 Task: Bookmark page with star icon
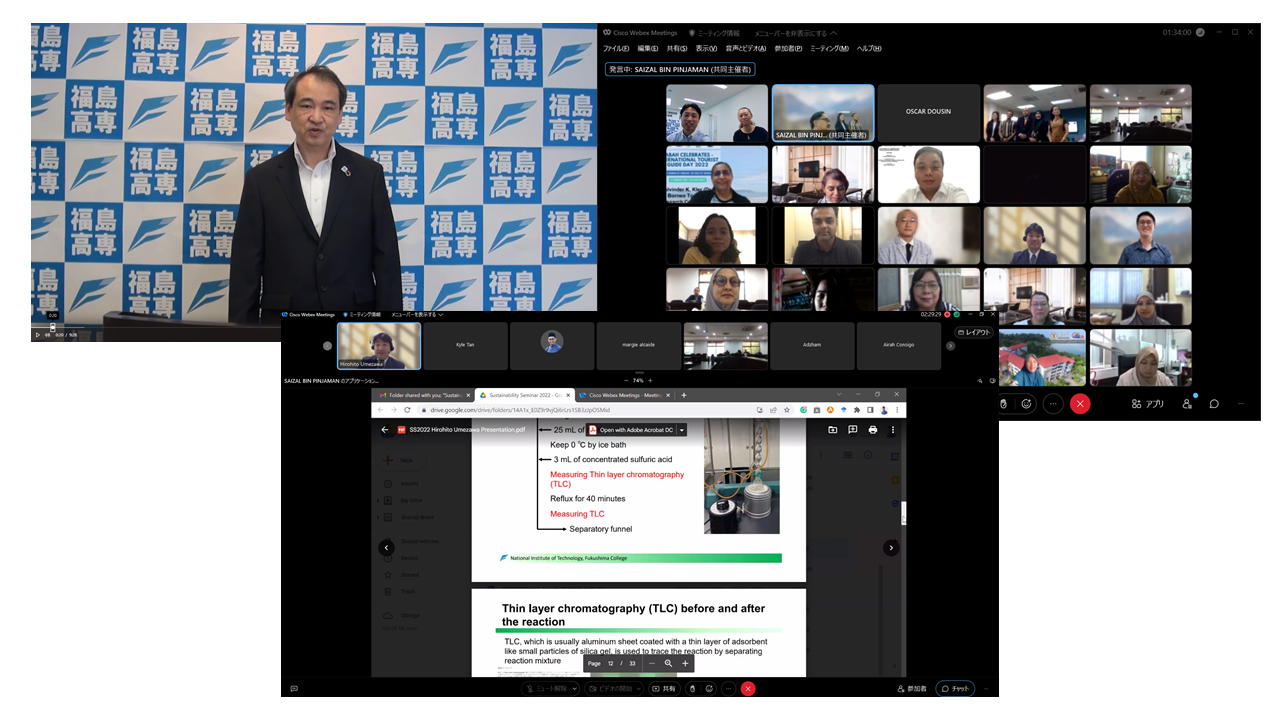coord(787,410)
